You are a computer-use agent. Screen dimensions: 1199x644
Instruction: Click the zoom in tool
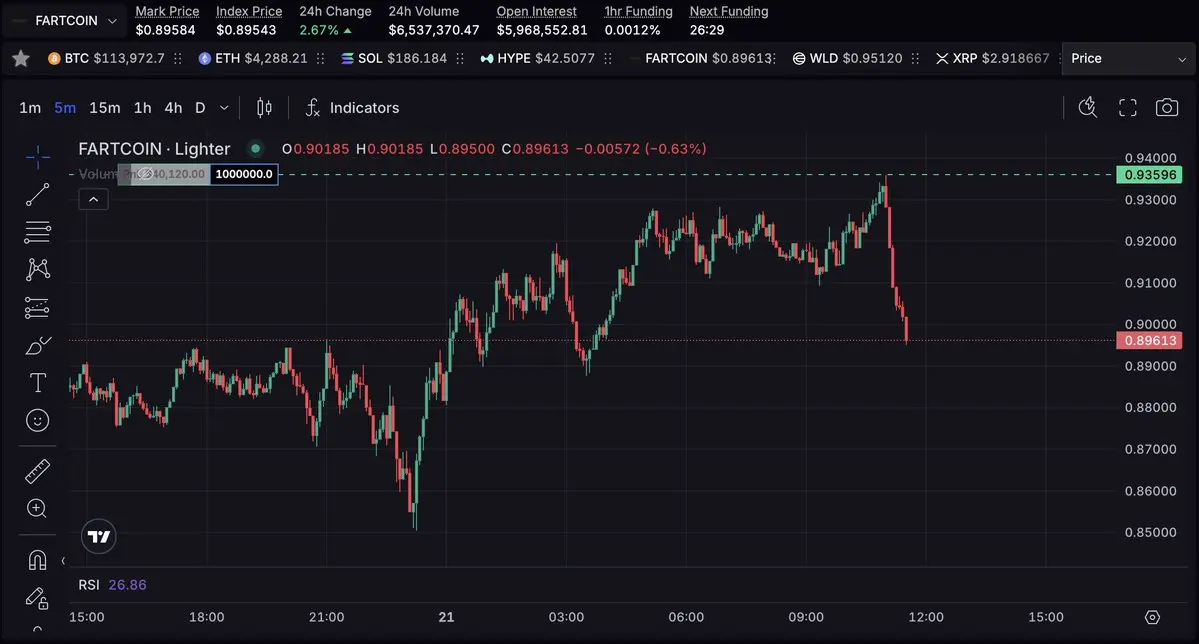(37, 509)
